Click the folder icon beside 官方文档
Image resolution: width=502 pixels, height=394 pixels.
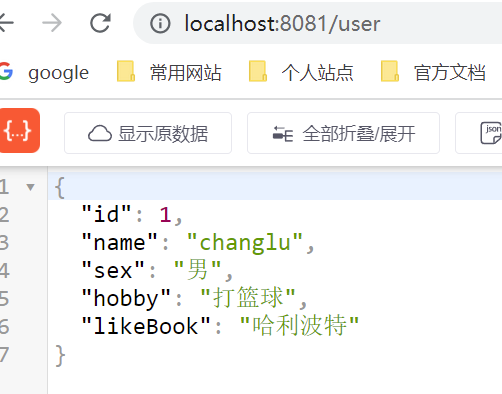[390, 71]
